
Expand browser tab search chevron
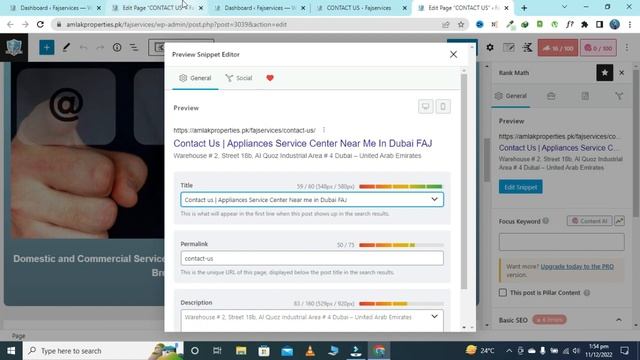(564, 7)
